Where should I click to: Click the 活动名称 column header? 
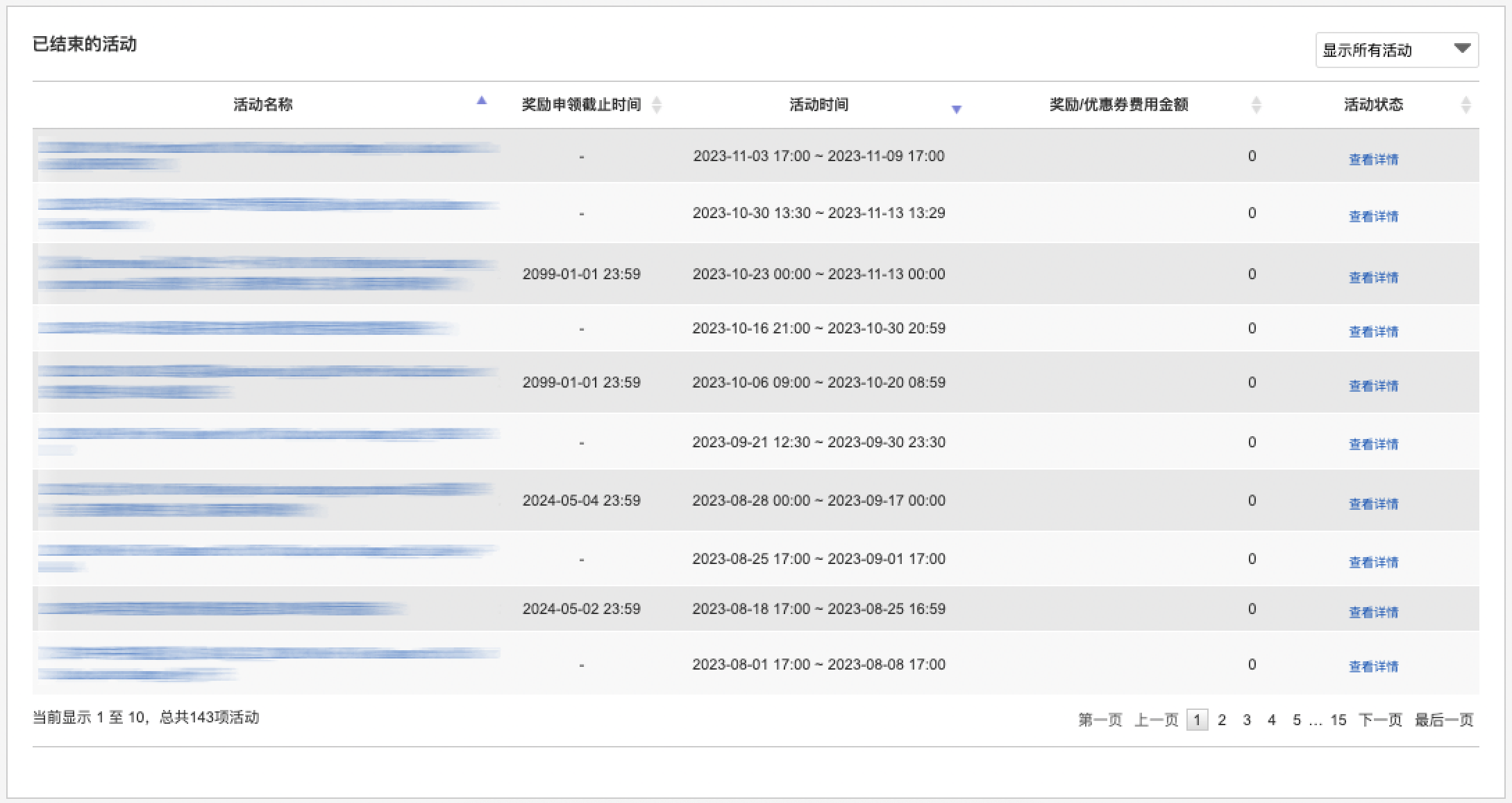pyautogui.click(x=263, y=105)
